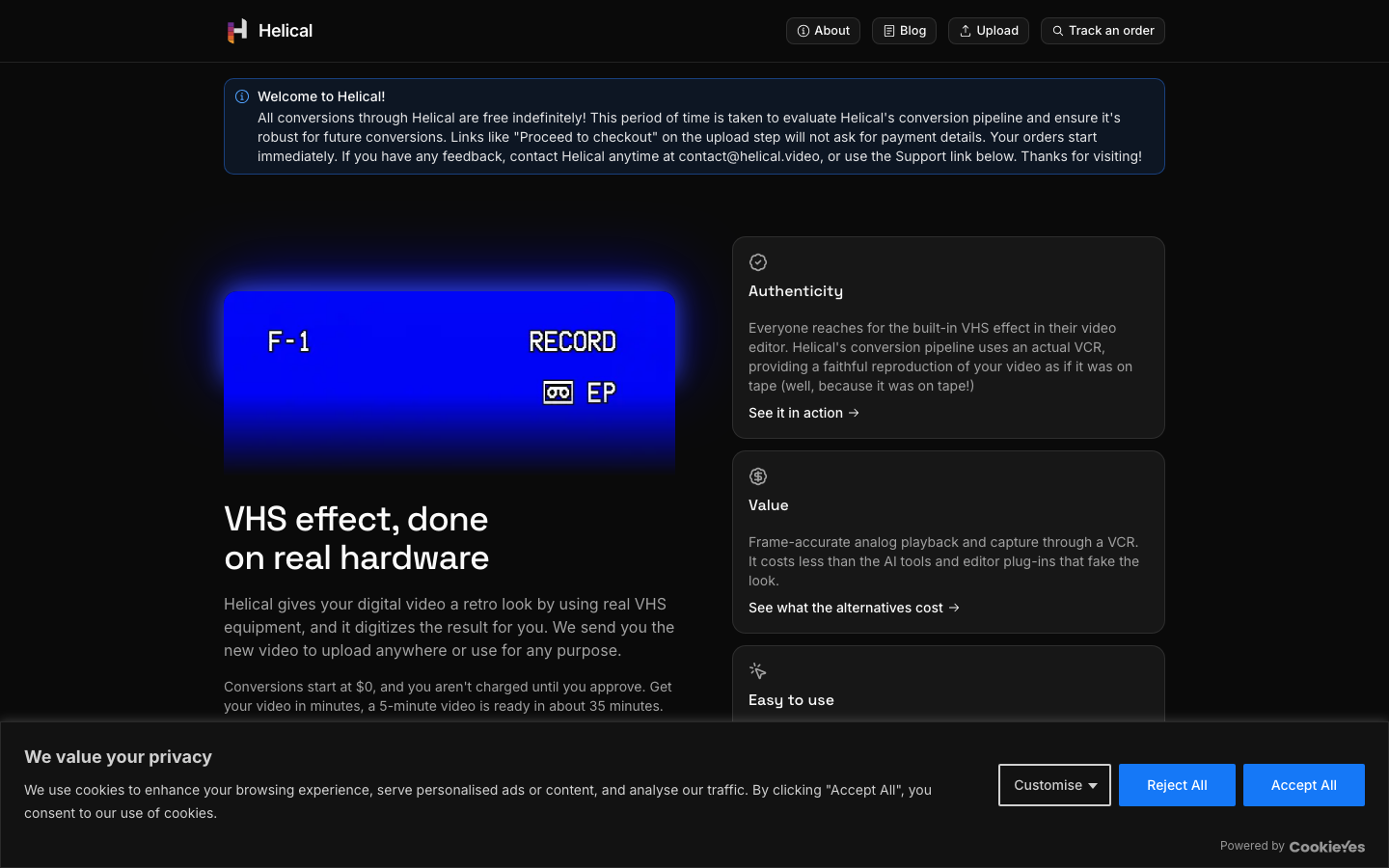Select Track an order in navigation

(1103, 31)
